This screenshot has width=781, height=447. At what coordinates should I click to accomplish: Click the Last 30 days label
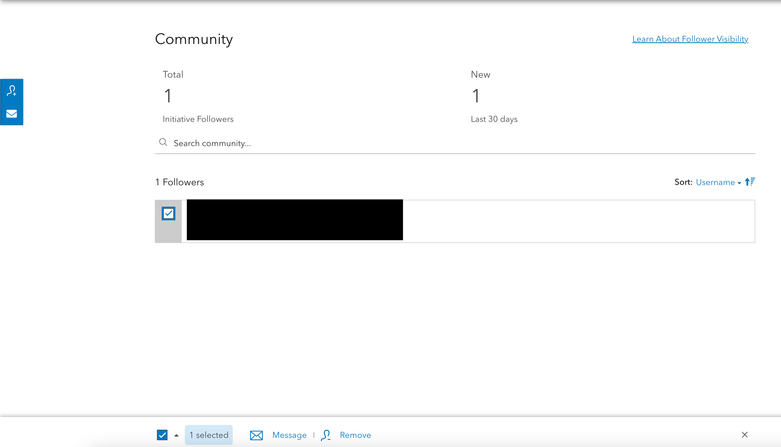point(494,119)
